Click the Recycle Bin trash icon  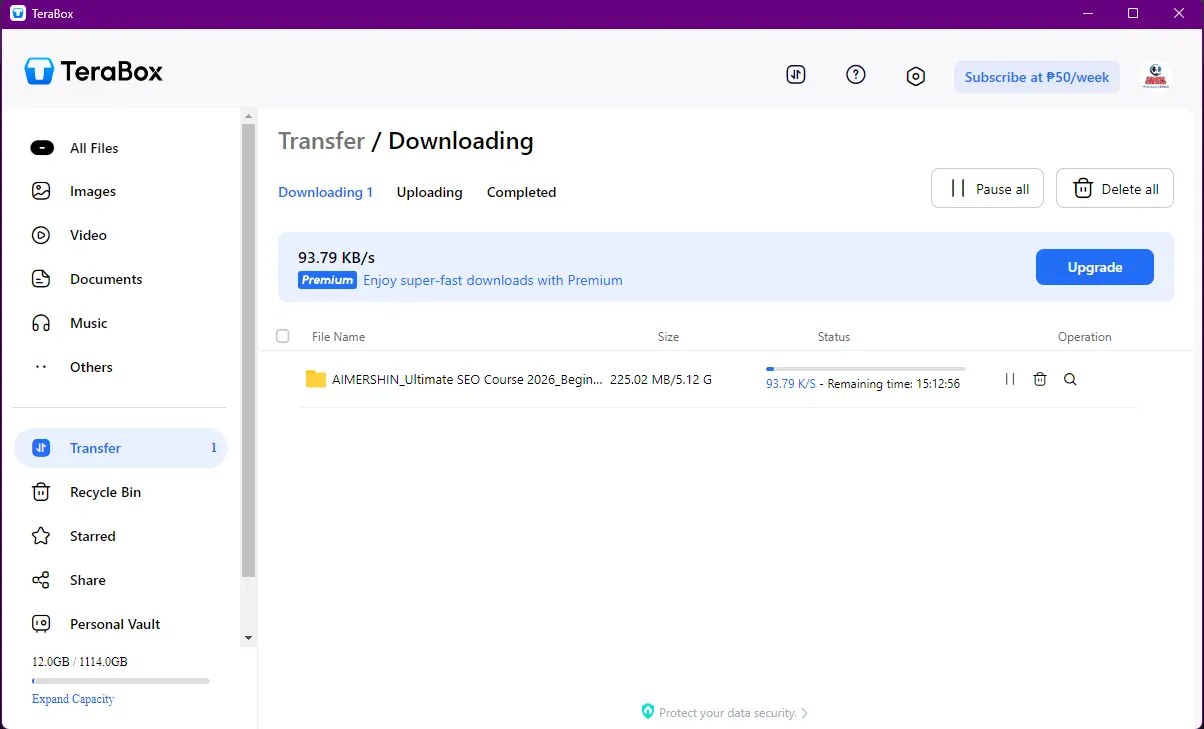click(41, 492)
